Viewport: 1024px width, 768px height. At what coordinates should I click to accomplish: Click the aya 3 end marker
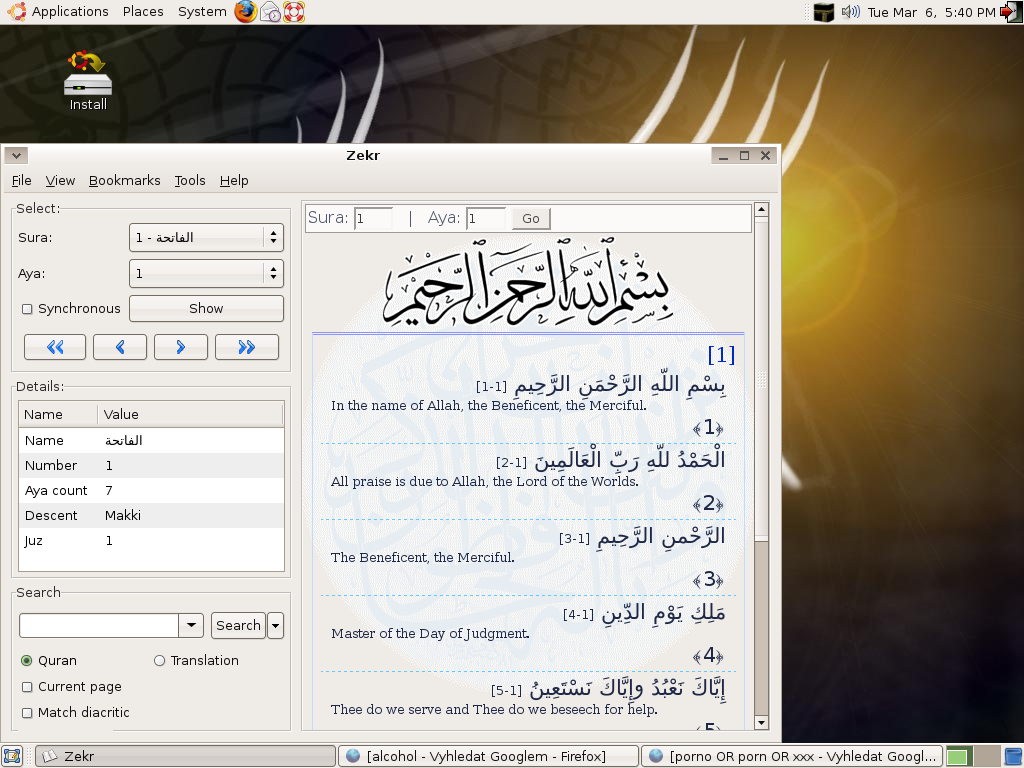pos(709,580)
